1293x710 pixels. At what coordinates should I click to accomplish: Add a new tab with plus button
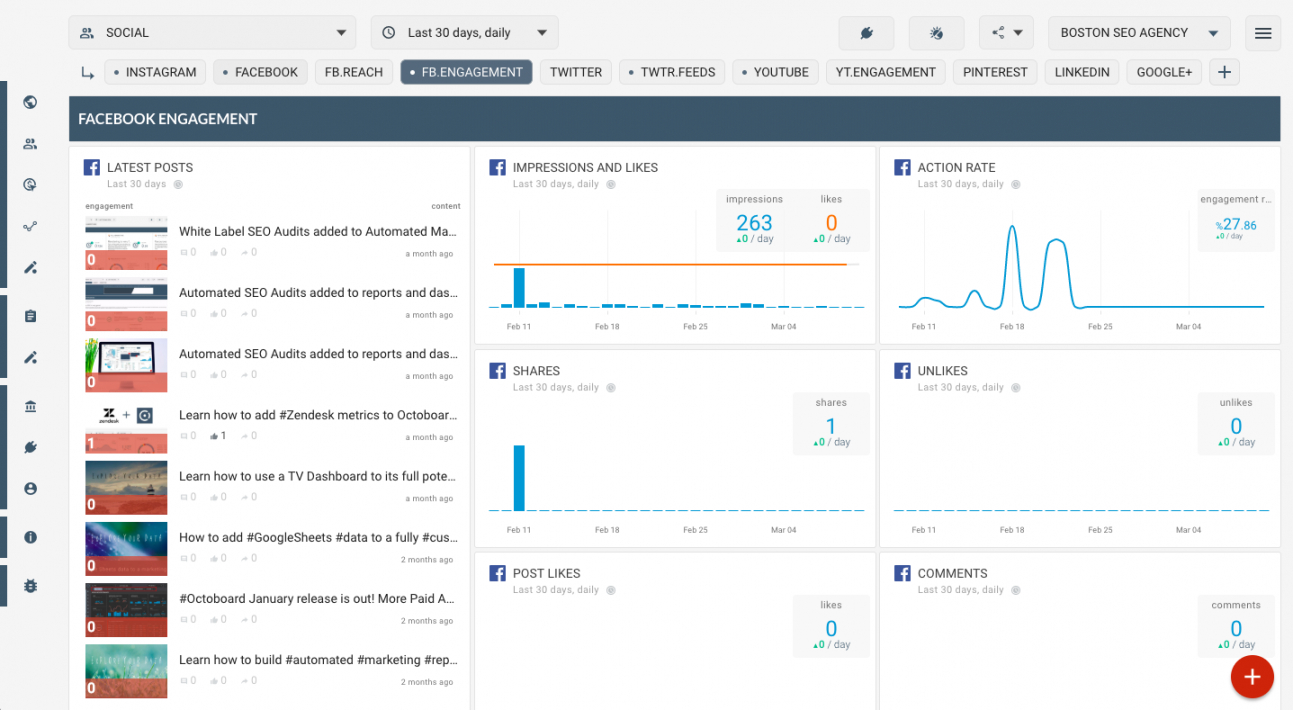[1224, 72]
